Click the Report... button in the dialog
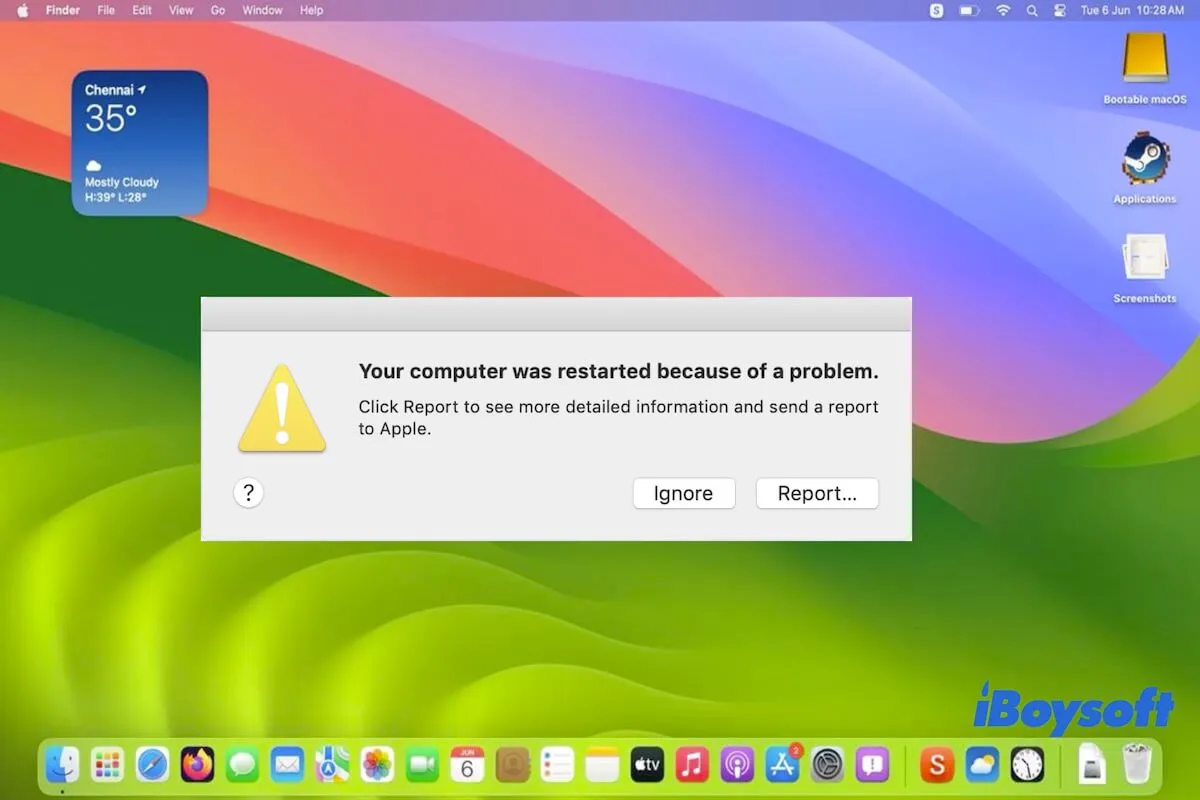Screen dimensions: 1200x800 816,493
